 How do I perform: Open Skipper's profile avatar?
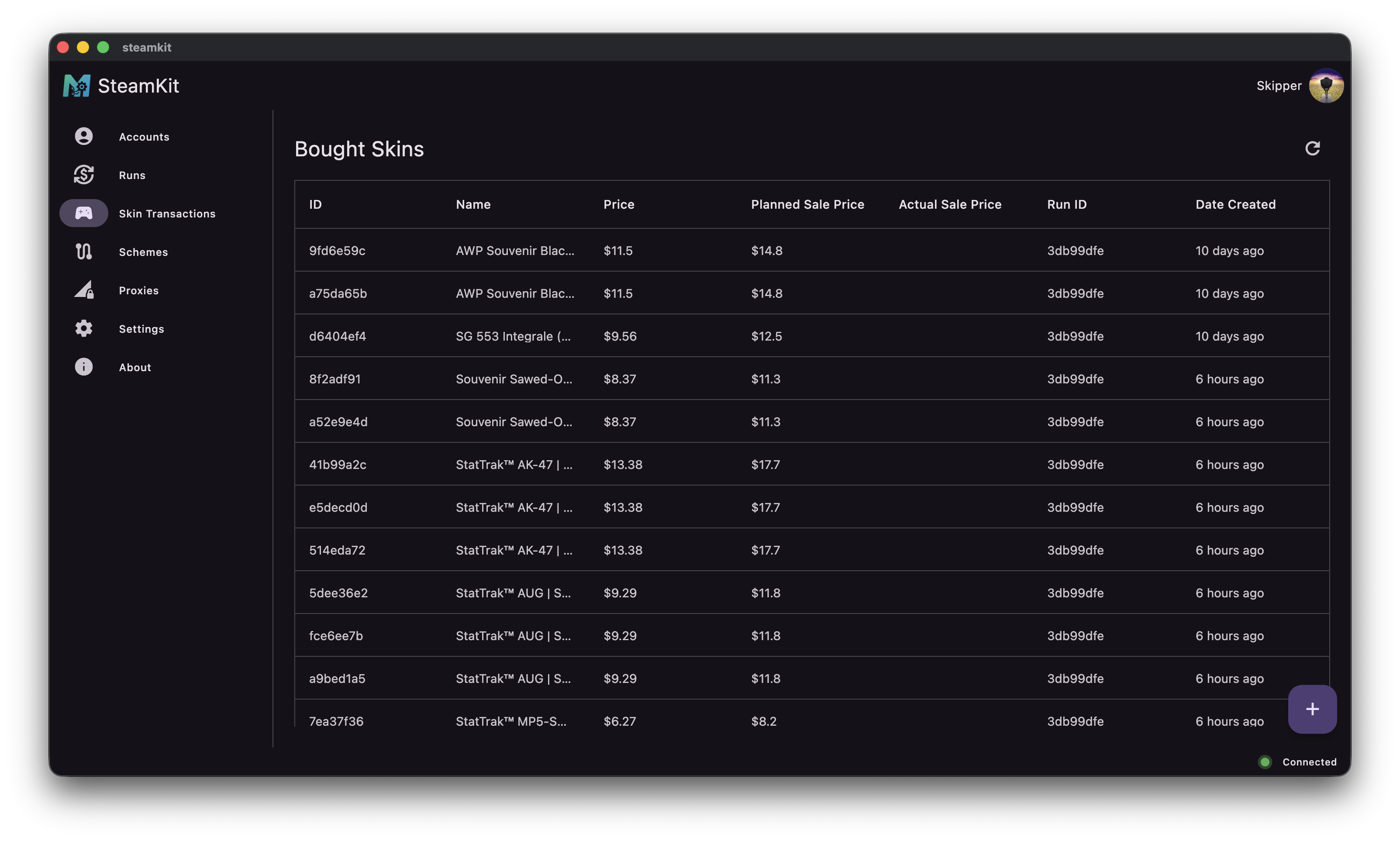click(x=1326, y=85)
